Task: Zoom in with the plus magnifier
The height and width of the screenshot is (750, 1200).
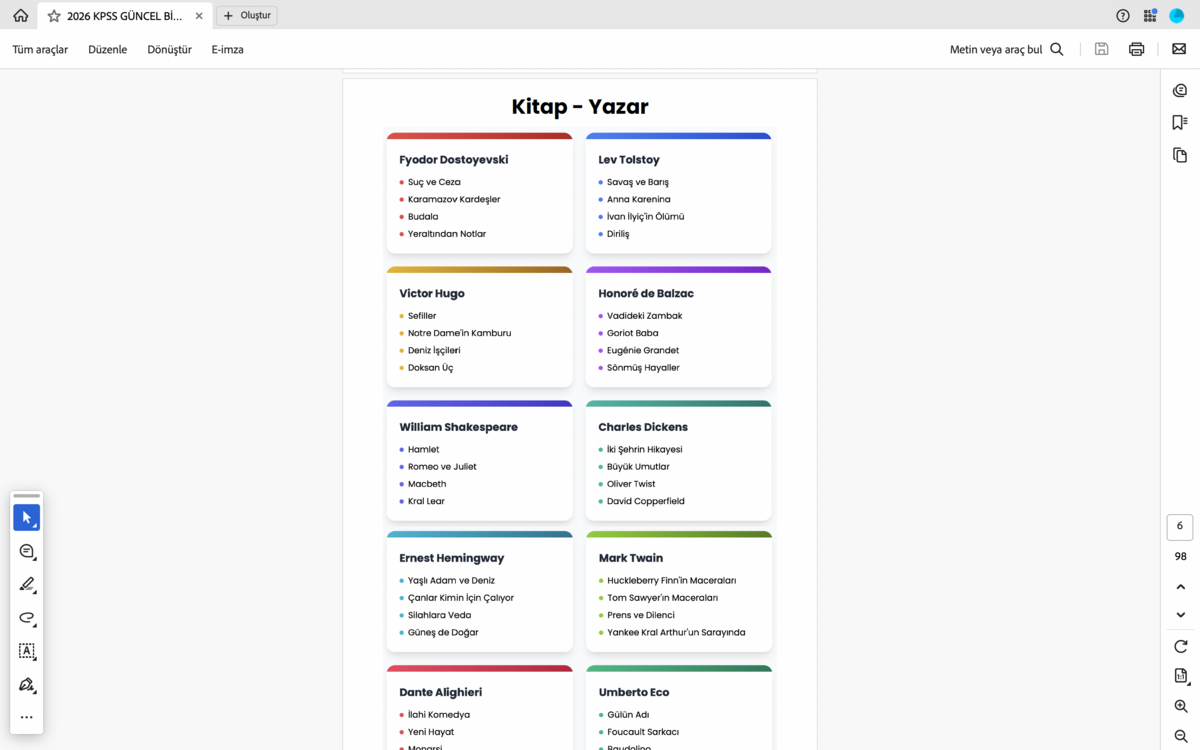Action: [x=1180, y=706]
